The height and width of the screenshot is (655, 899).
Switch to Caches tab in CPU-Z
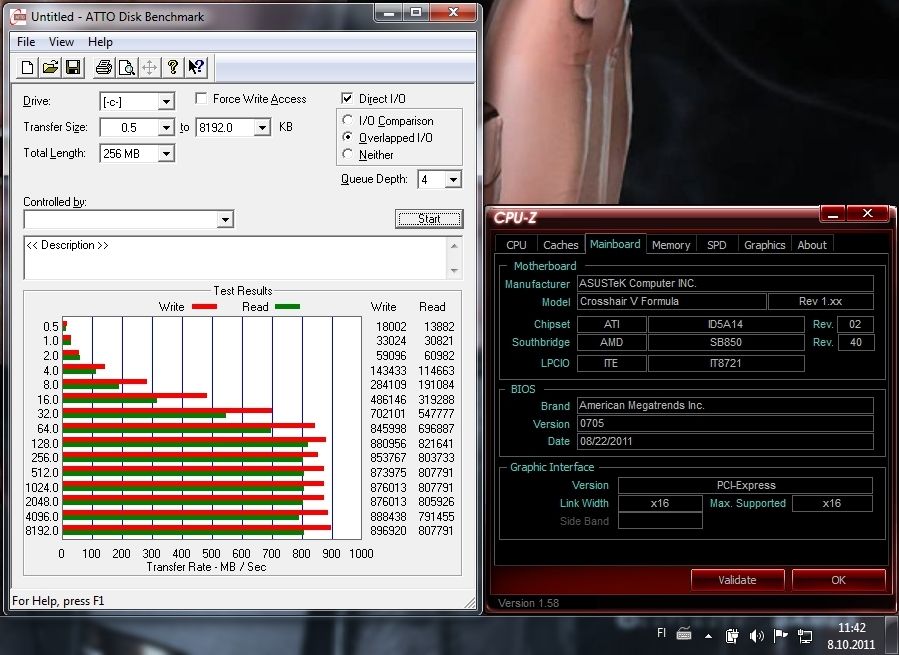pyautogui.click(x=561, y=245)
